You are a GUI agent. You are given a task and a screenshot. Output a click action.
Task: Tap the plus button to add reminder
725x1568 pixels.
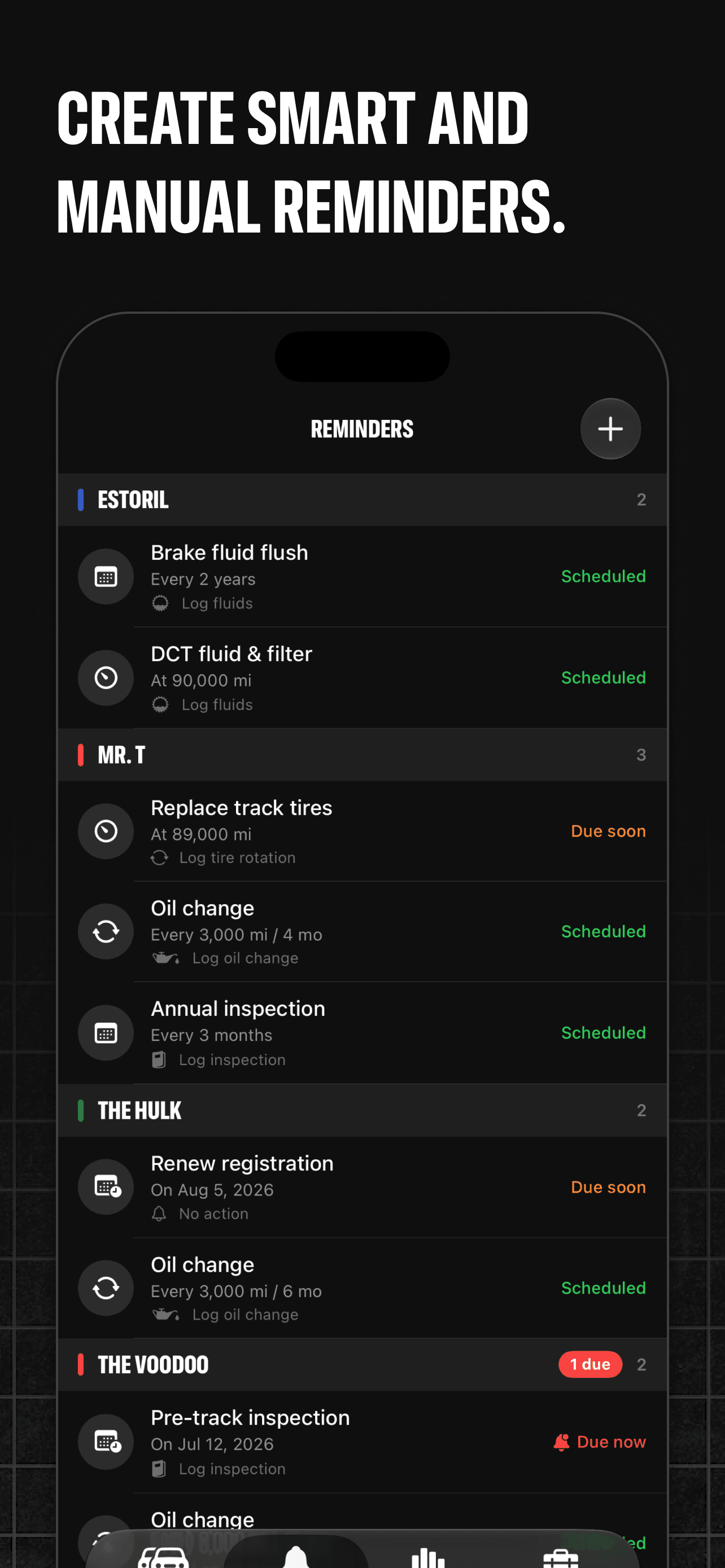tap(610, 428)
